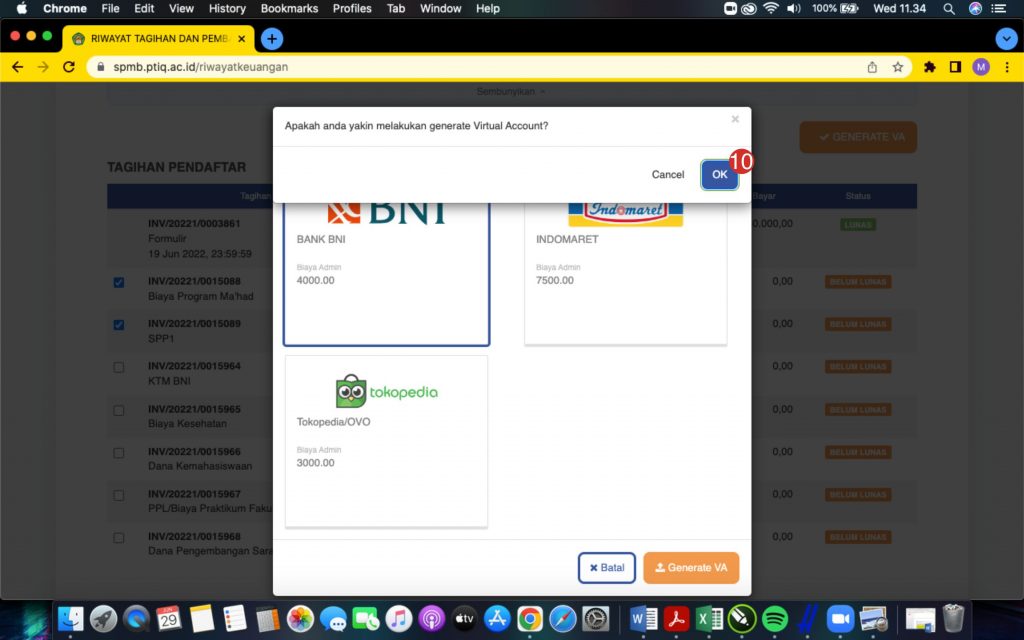Open the volume control in the menu bar
Image resolution: width=1024 pixels, height=640 pixels.
pos(793,8)
